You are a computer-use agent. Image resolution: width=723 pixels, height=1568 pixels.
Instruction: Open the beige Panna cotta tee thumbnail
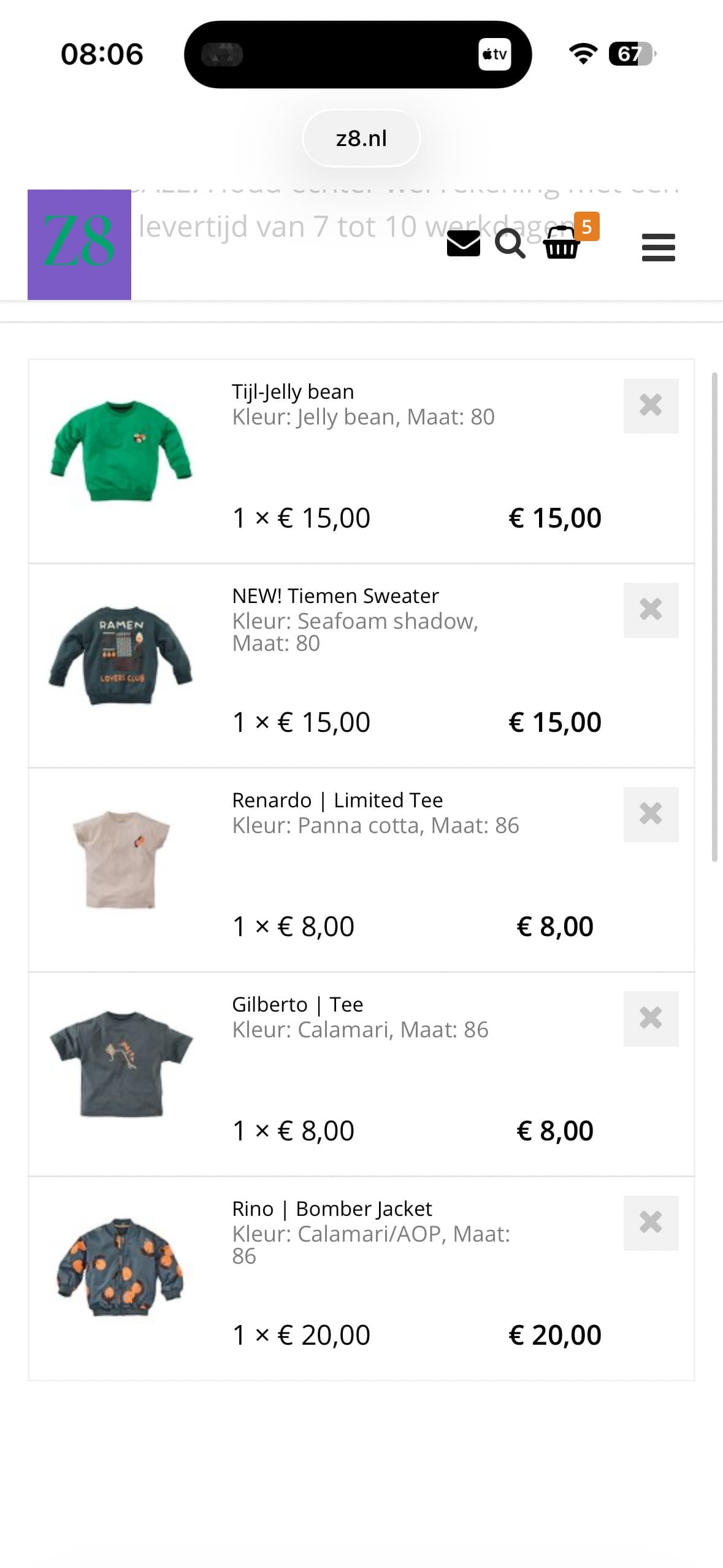coord(121,859)
